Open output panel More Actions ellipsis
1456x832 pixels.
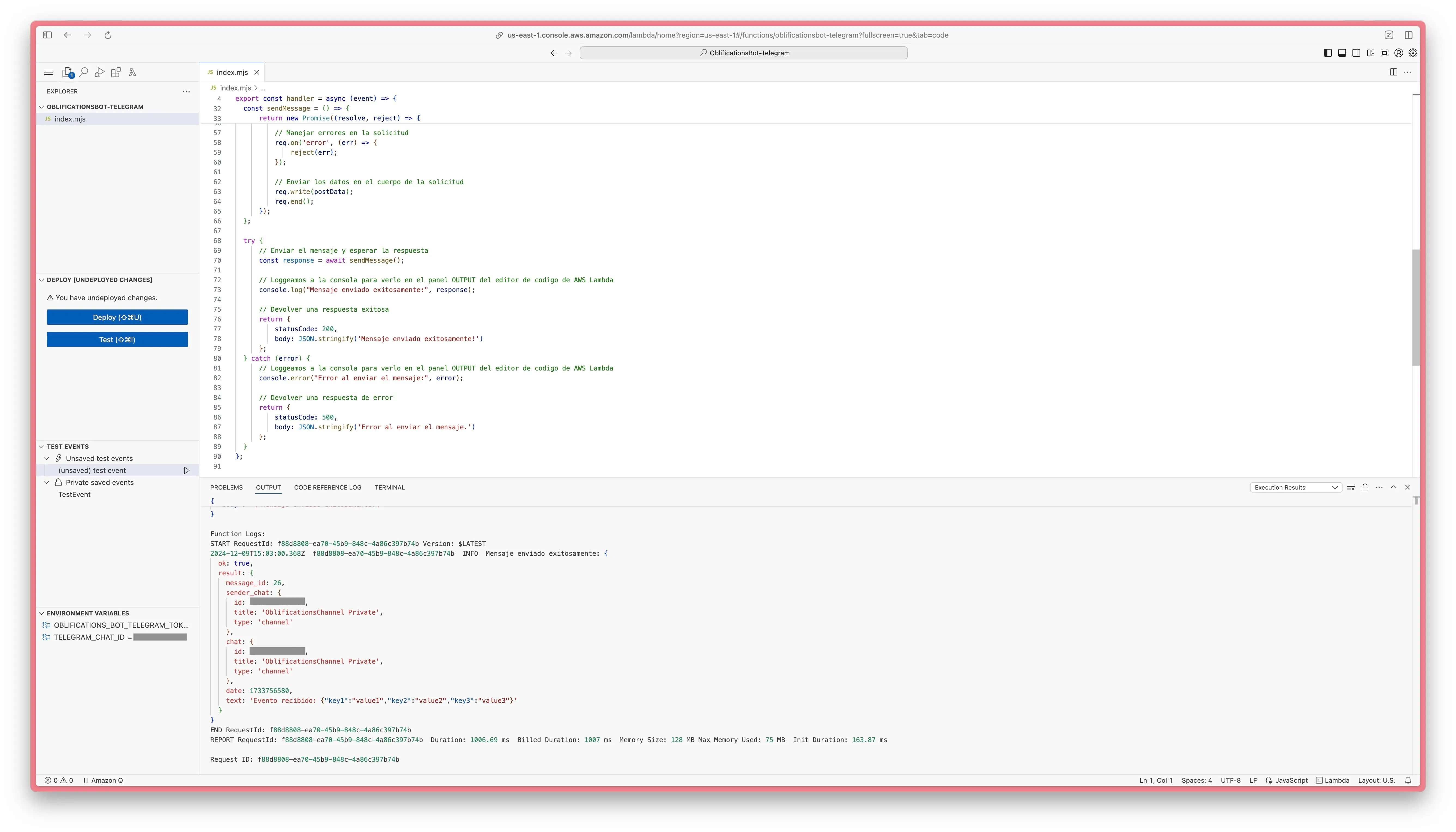[1379, 487]
